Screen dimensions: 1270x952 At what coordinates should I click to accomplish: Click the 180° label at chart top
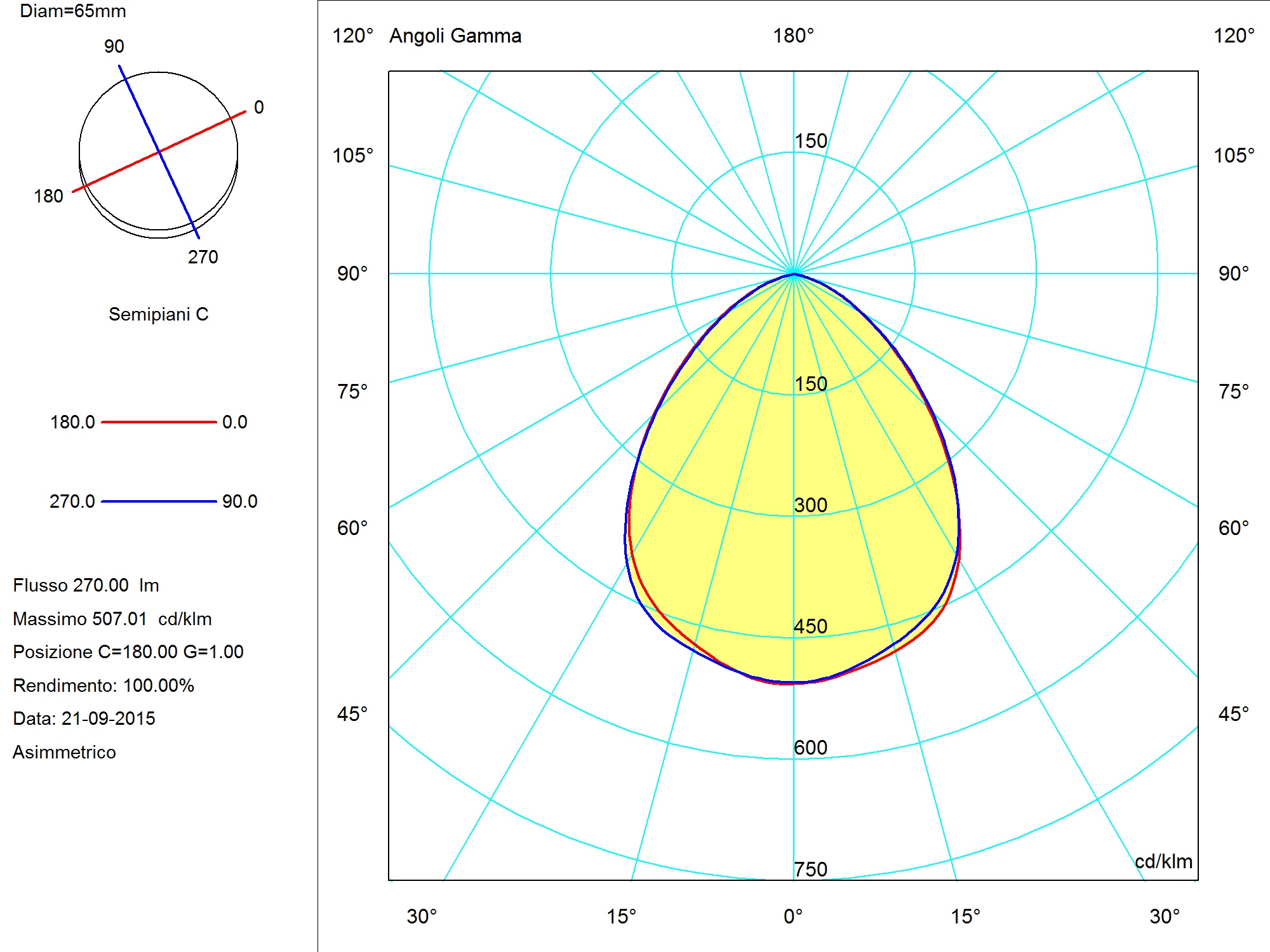pos(793,36)
